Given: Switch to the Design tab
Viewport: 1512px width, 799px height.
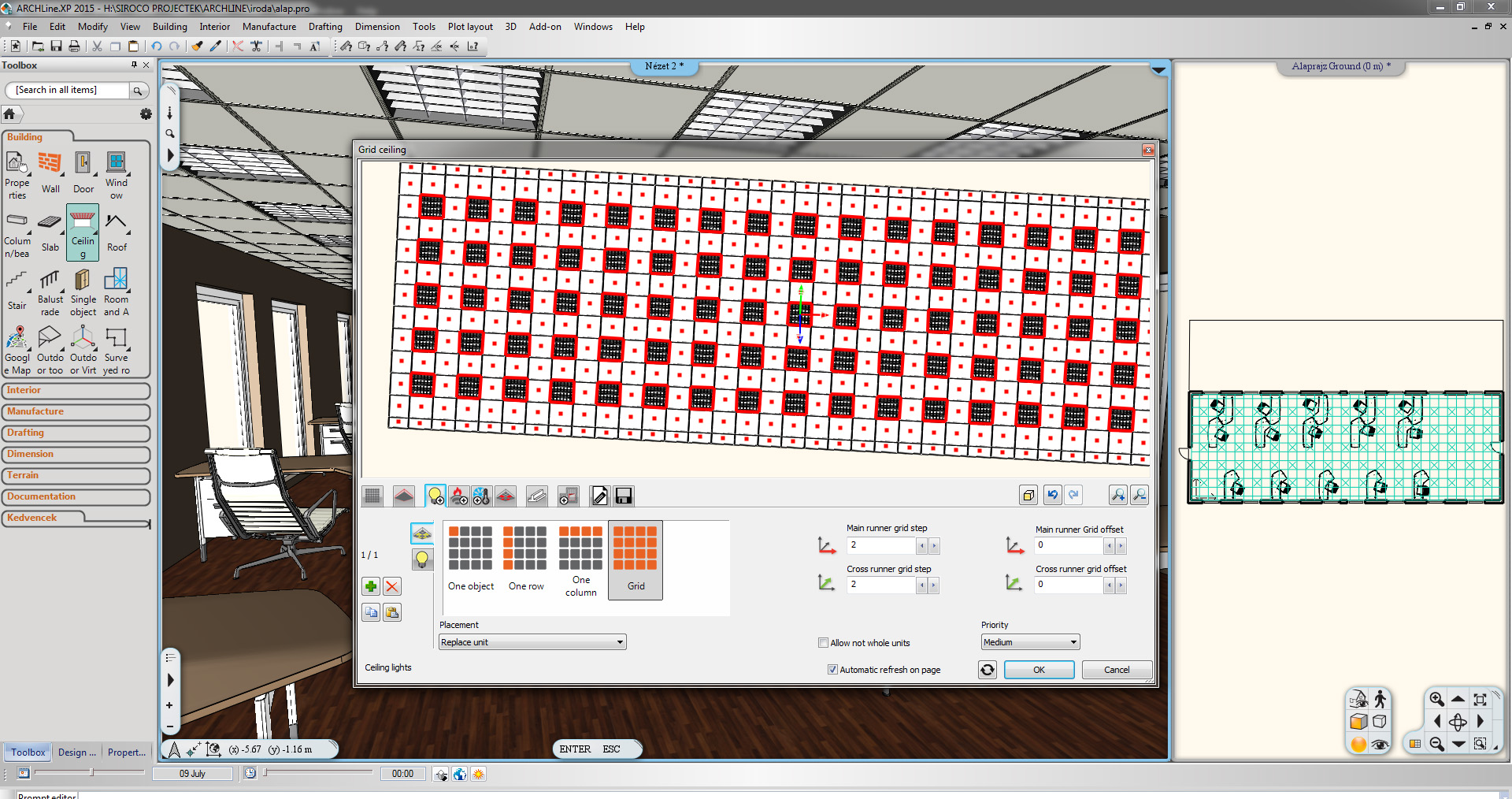Looking at the screenshot, I should (76, 753).
